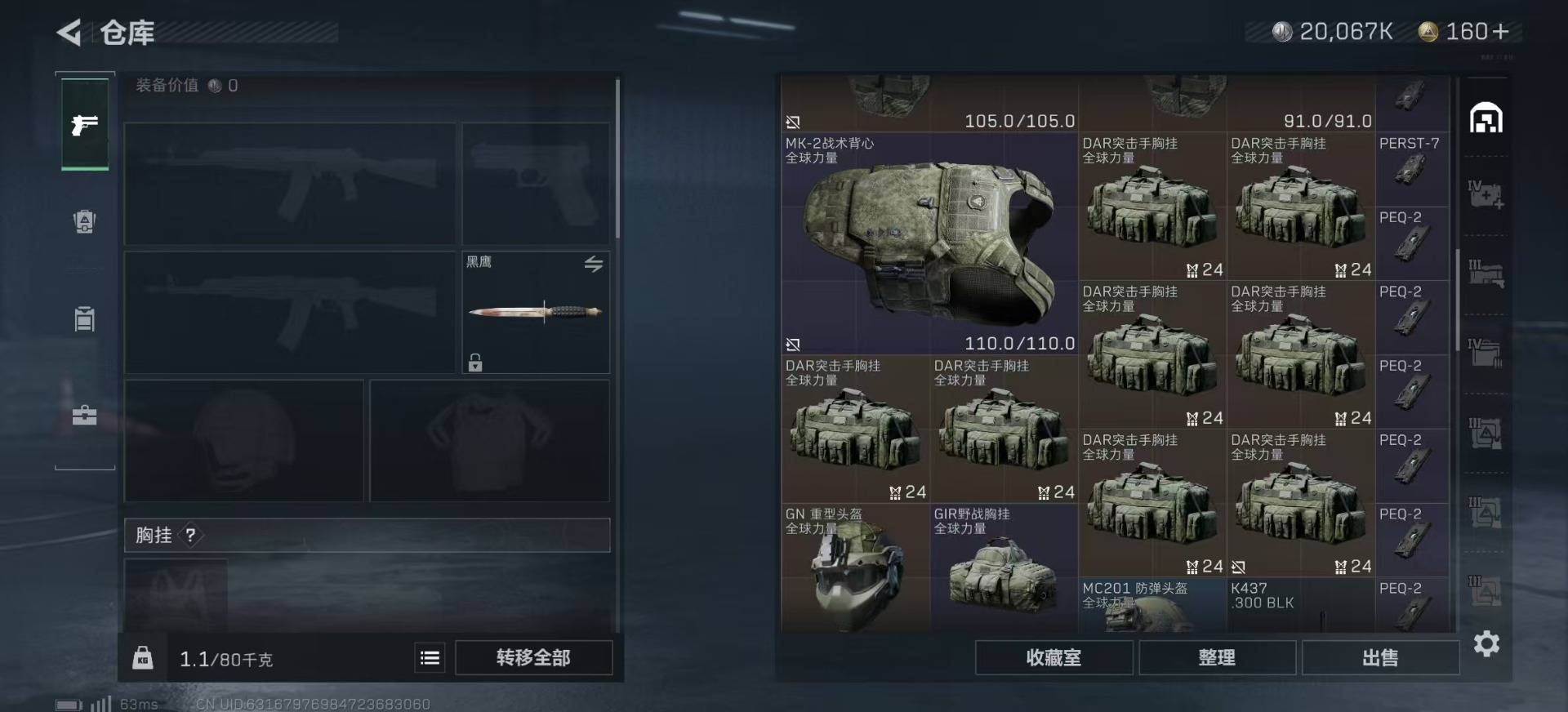Viewport: 1568px width, 712px height.
Task: Go back using the arrow beside 仓库
Action: tap(69, 33)
